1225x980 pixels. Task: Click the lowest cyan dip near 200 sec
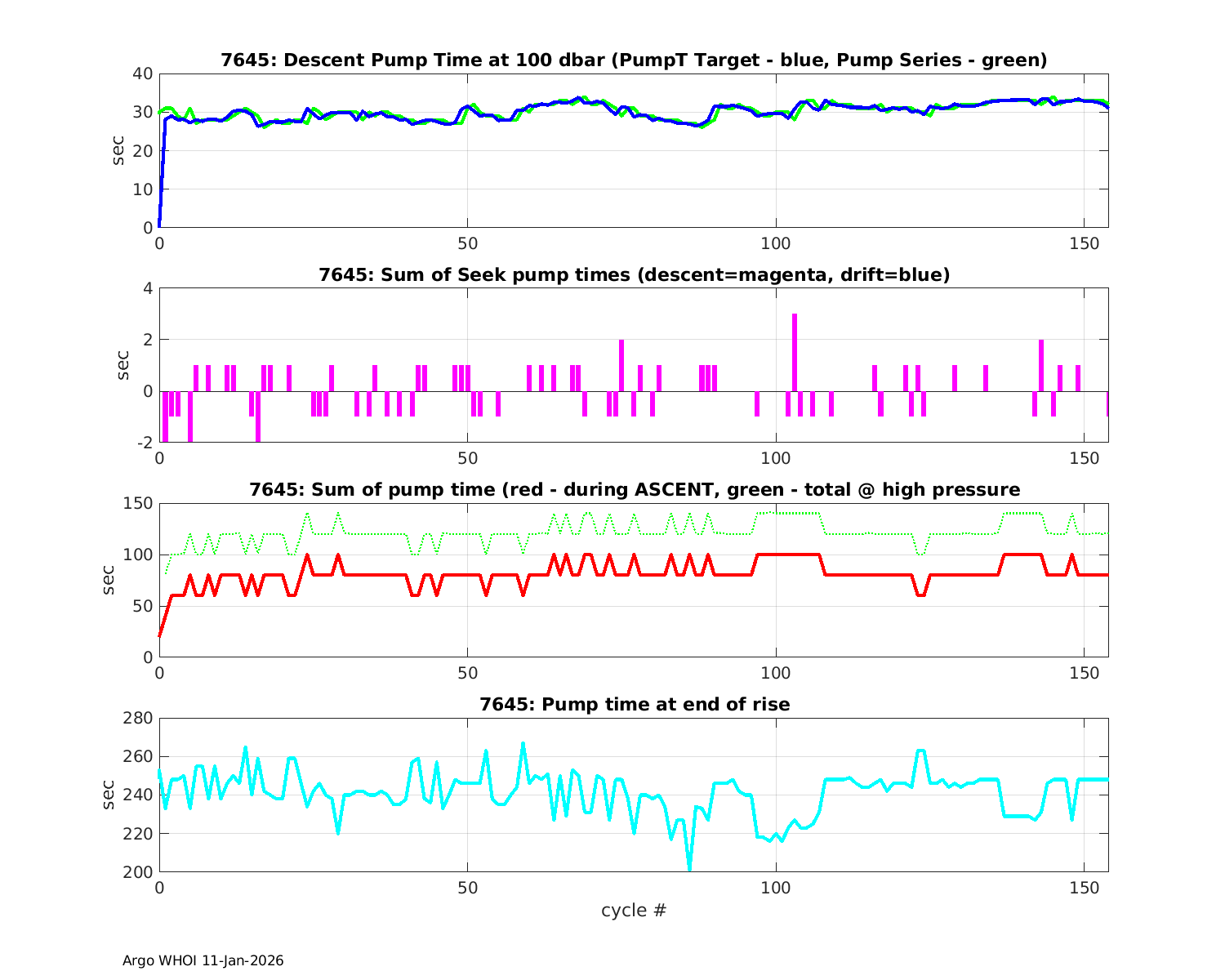click(689, 867)
